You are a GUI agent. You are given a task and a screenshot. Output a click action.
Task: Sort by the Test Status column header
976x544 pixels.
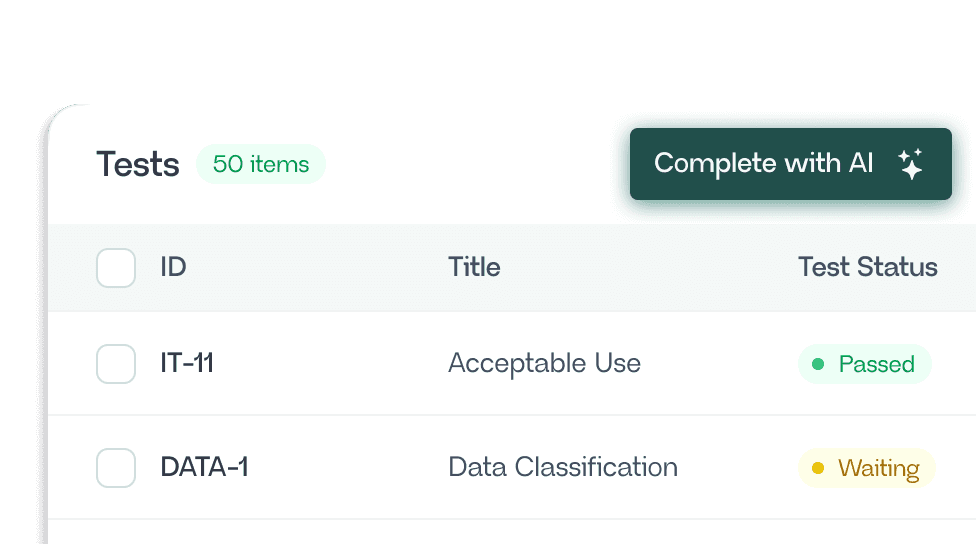[x=868, y=267]
